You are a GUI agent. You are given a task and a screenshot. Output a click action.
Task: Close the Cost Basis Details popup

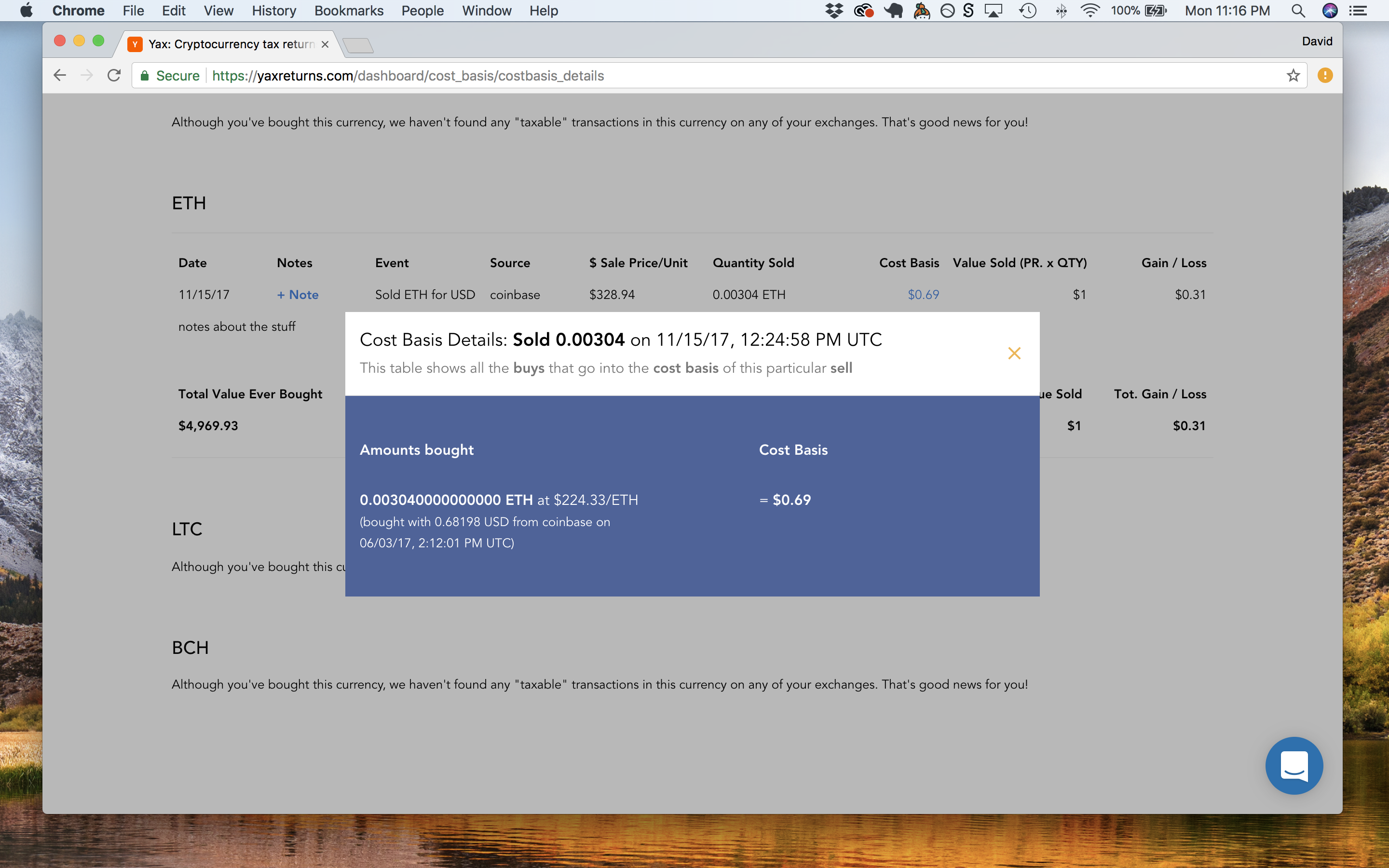(1014, 353)
